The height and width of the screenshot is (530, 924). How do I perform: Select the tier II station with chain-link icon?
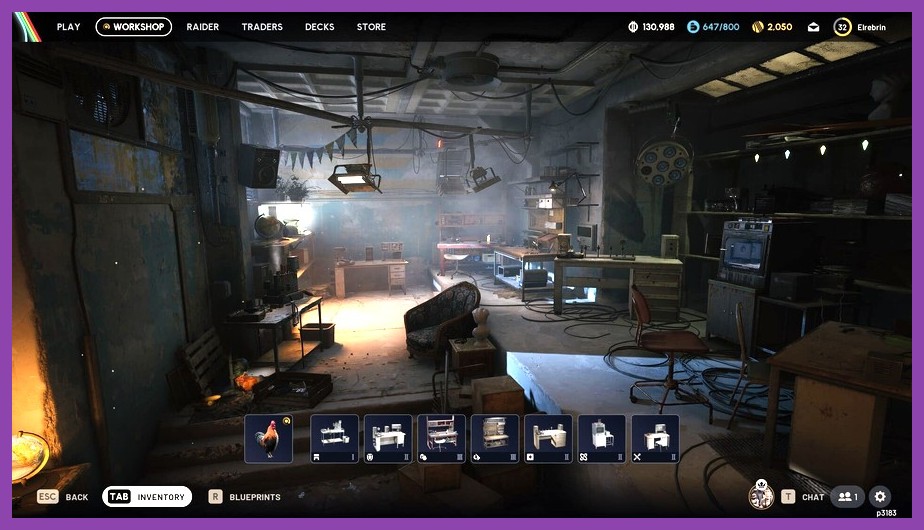(x=602, y=439)
